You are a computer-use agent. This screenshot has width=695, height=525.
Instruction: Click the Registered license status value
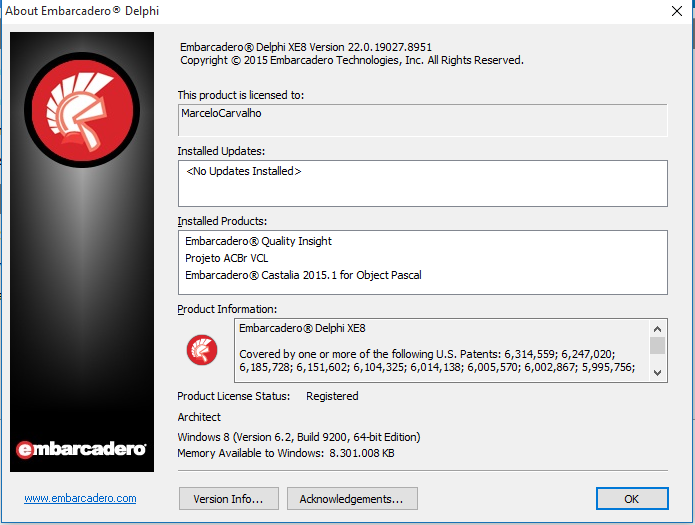pos(332,396)
